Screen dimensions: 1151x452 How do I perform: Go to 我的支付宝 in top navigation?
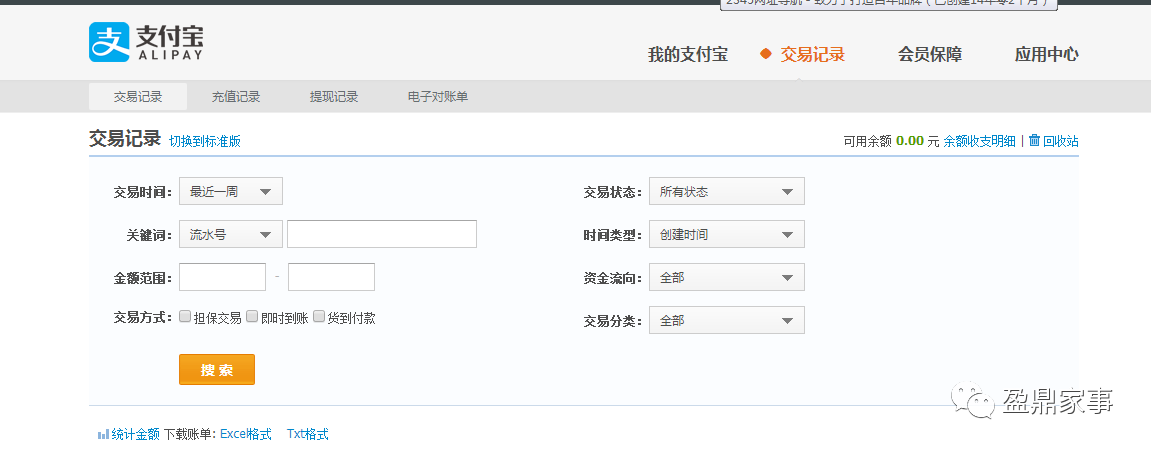point(688,55)
